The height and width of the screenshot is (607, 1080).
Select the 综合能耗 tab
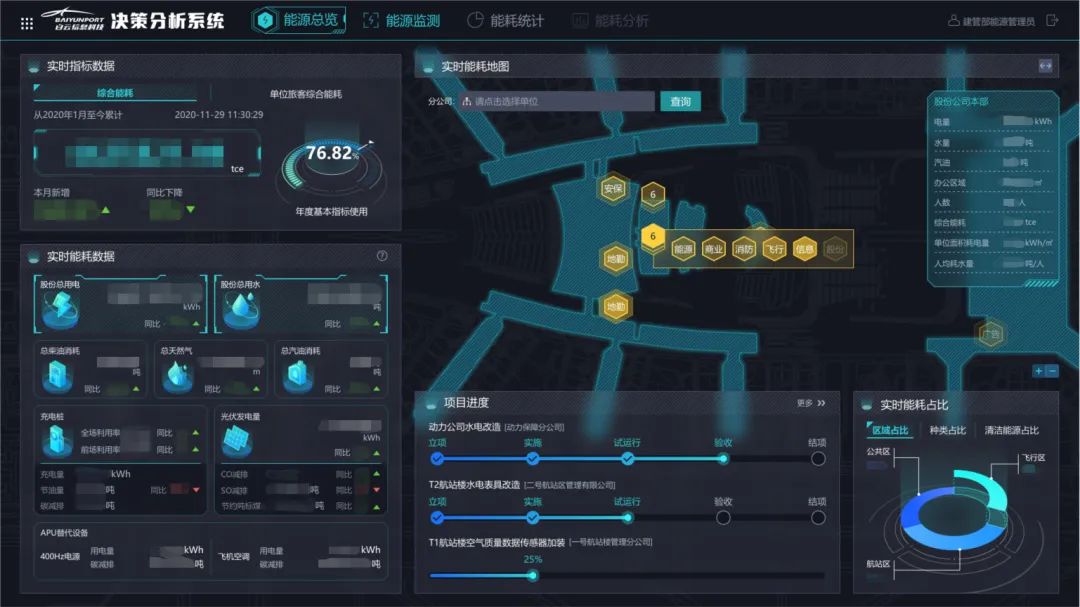pos(115,93)
